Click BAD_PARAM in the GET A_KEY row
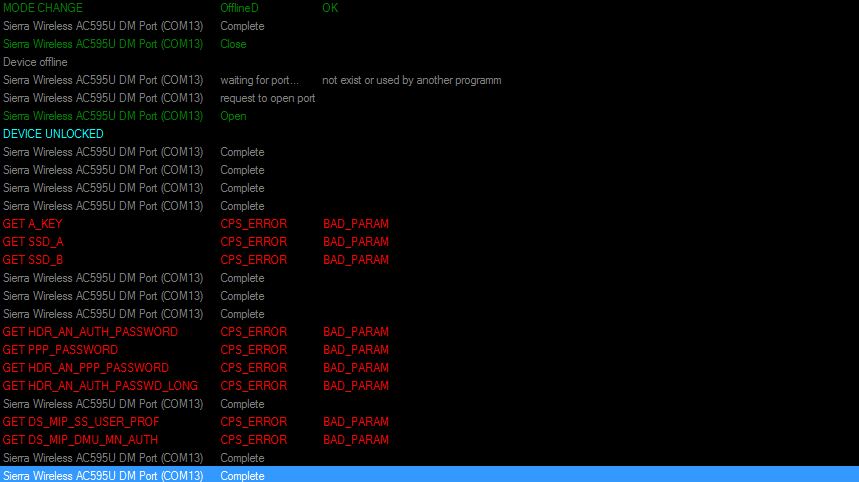859x482 pixels. pyautogui.click(x=356, y=223)
